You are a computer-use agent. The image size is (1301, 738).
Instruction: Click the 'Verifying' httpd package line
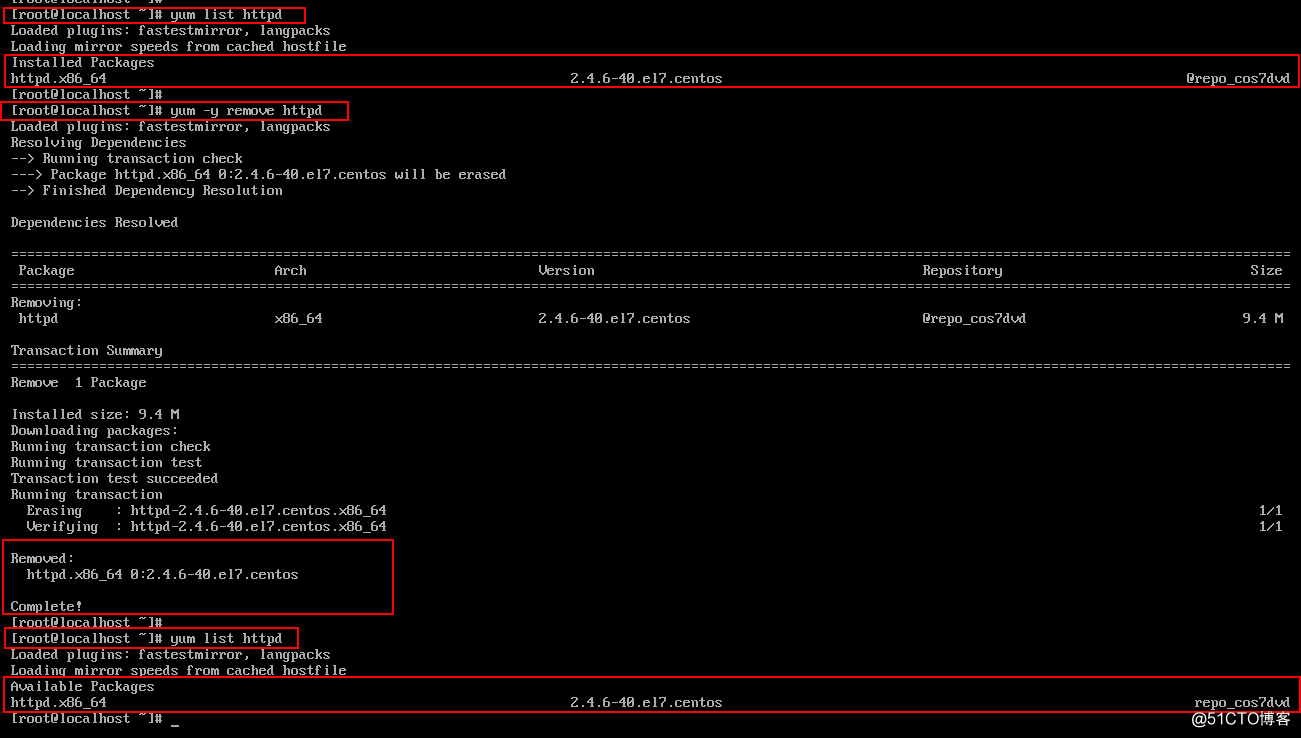[x=206, y=526]
